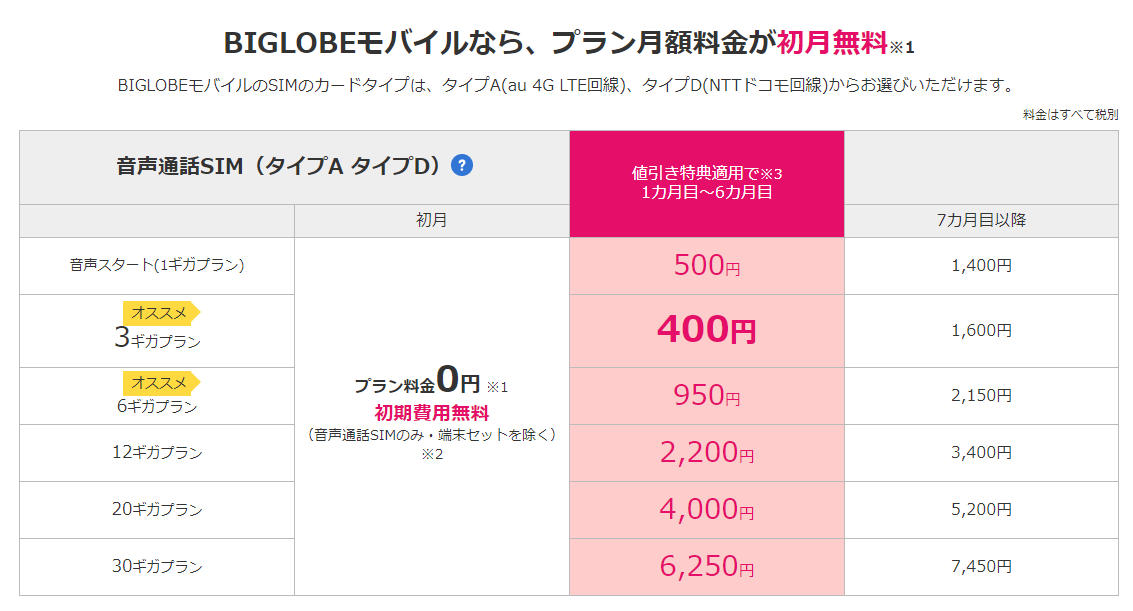The height and width of the screenshot is (611, 1133).
Task: Click the 400円 discounted price cell
Action: click(707, 331)
